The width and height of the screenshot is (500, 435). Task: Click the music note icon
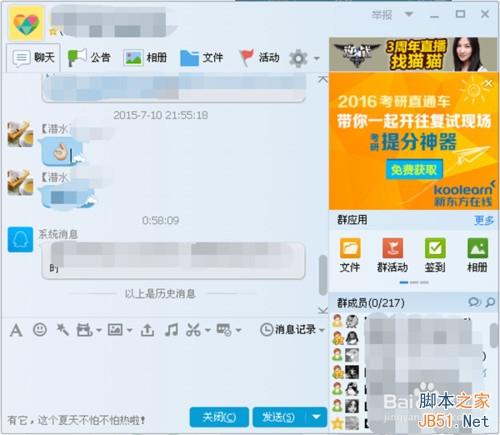click(x=171, y=330)
